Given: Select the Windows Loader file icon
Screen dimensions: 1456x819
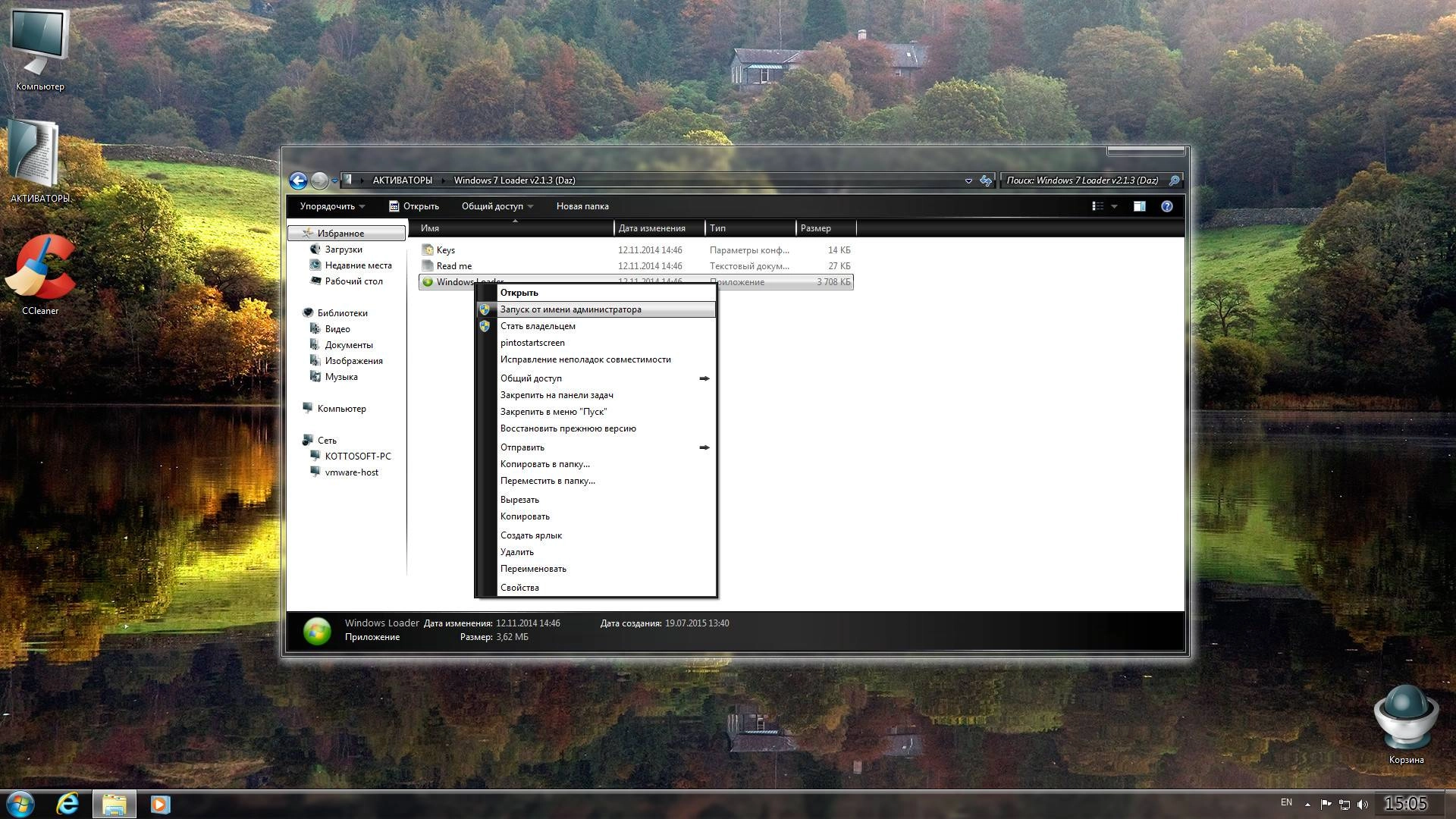Looking at the screenshot, I should click(x=428, y=282).
